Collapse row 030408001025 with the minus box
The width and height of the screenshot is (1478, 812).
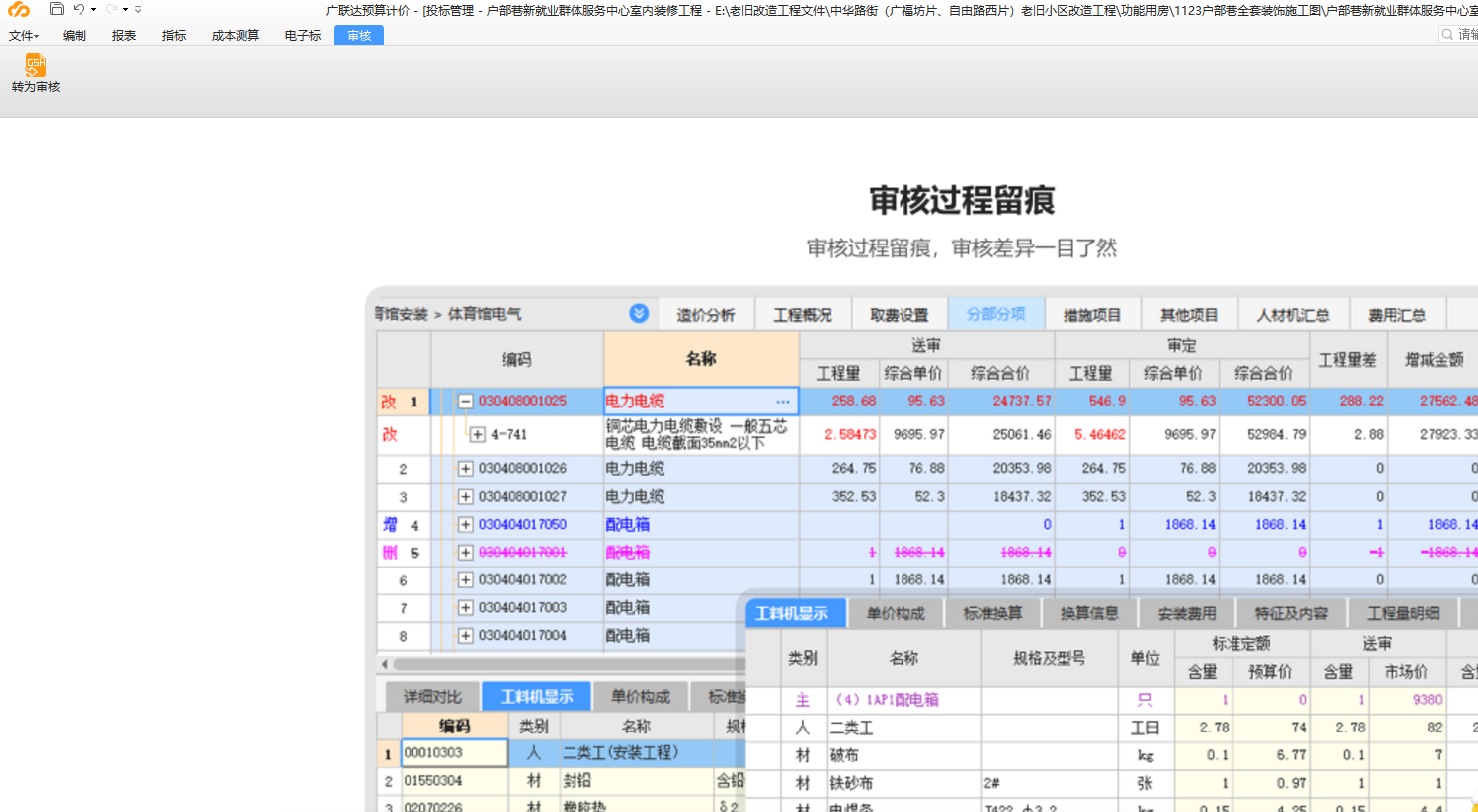pos(465,402)
